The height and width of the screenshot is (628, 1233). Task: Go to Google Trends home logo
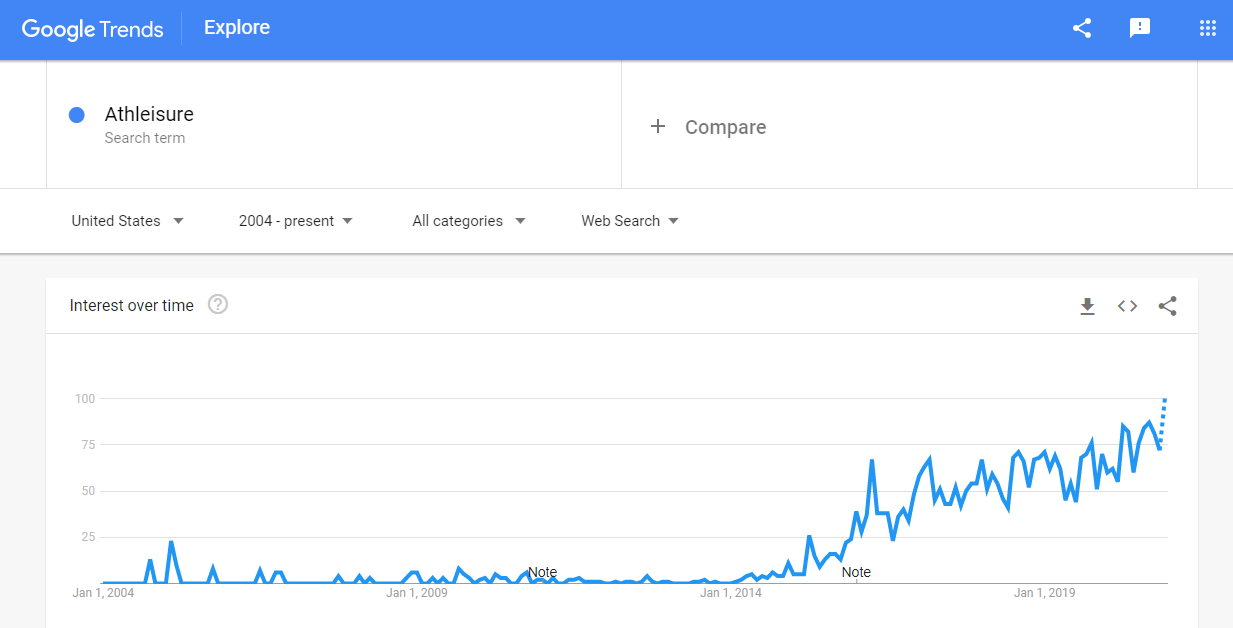[x=92, y=29]
